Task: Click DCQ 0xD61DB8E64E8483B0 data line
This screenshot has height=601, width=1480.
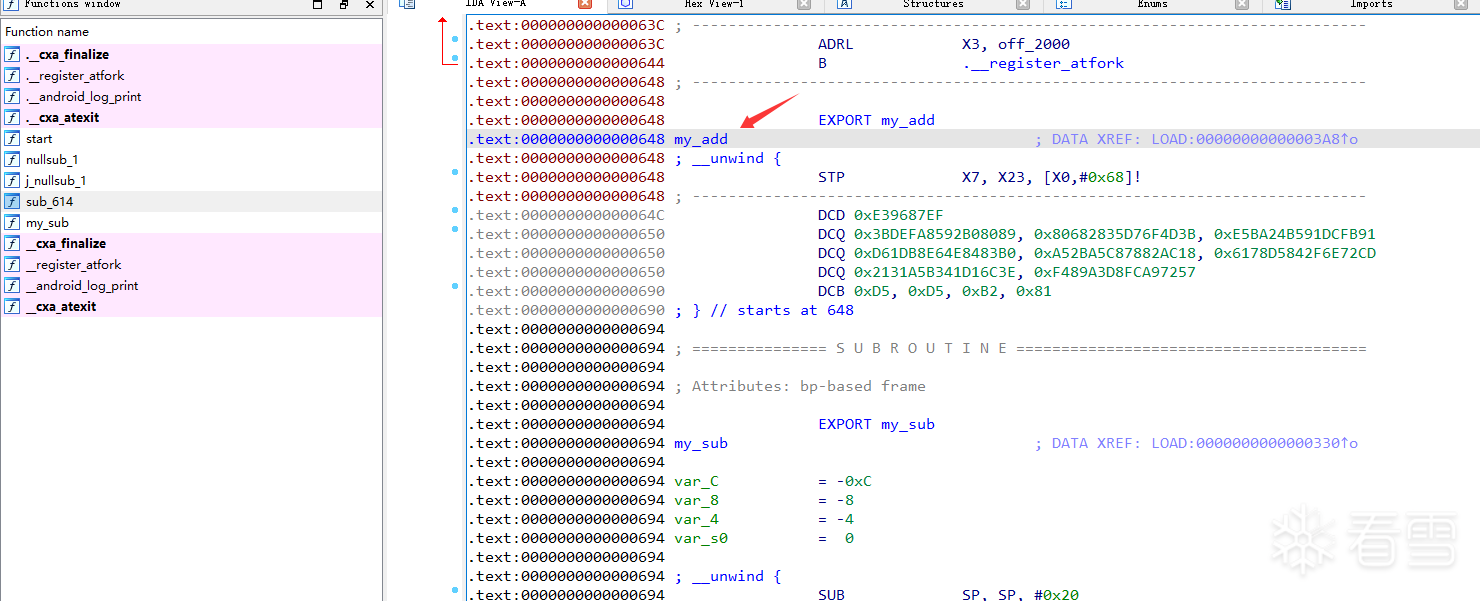Action: coord(1096,253)
